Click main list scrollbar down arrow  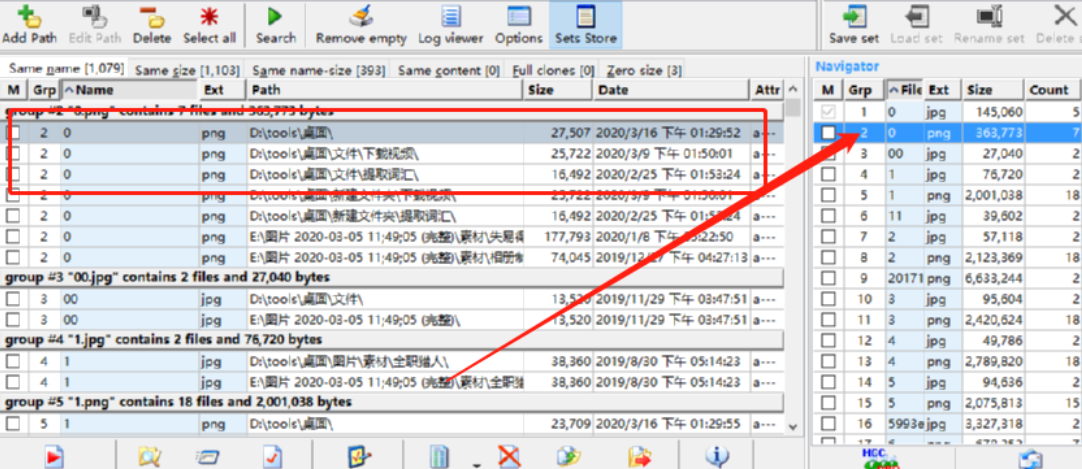coord(793,428)
